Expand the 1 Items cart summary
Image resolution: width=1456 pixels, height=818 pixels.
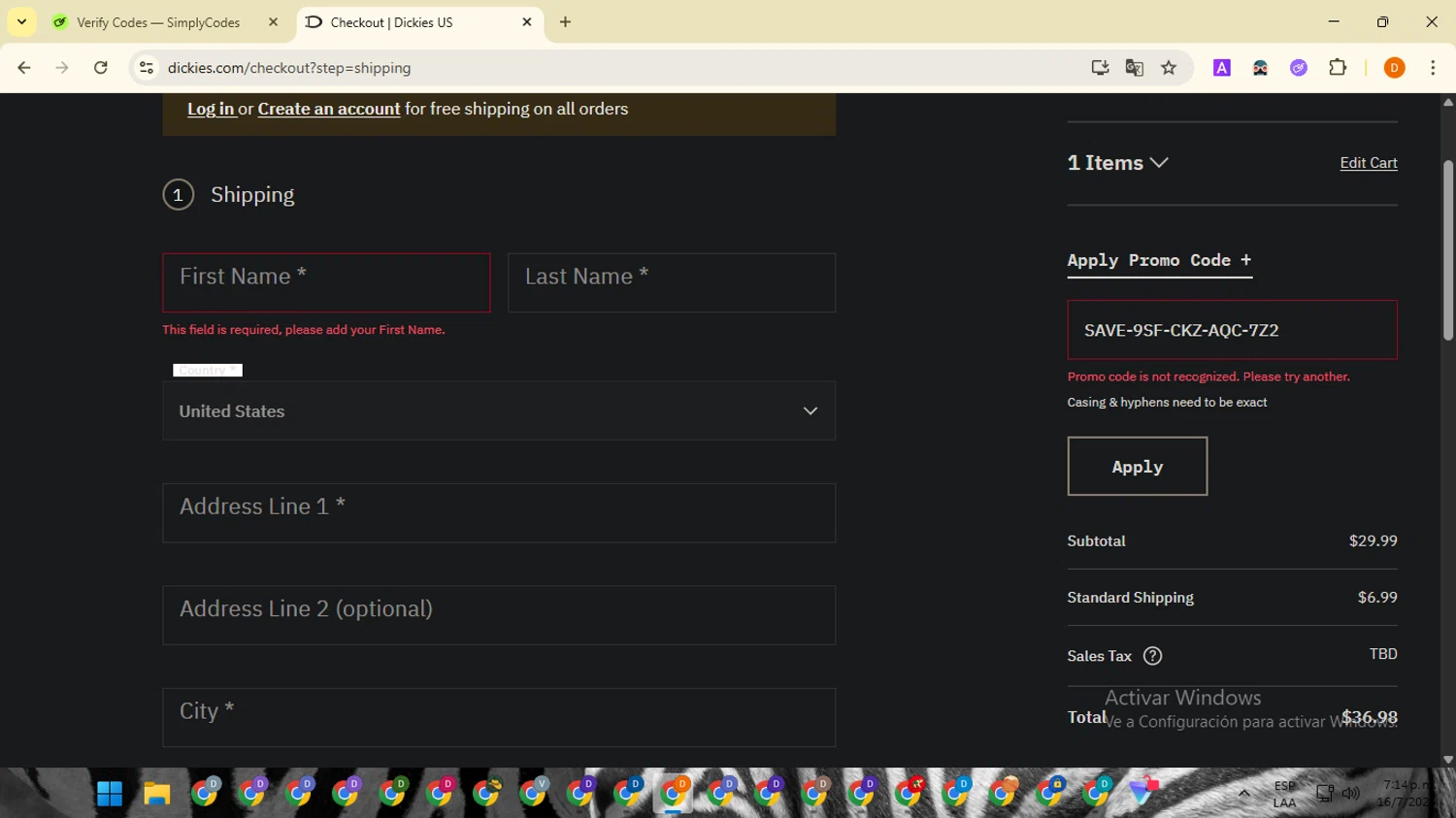click(x=1117, y=163)
